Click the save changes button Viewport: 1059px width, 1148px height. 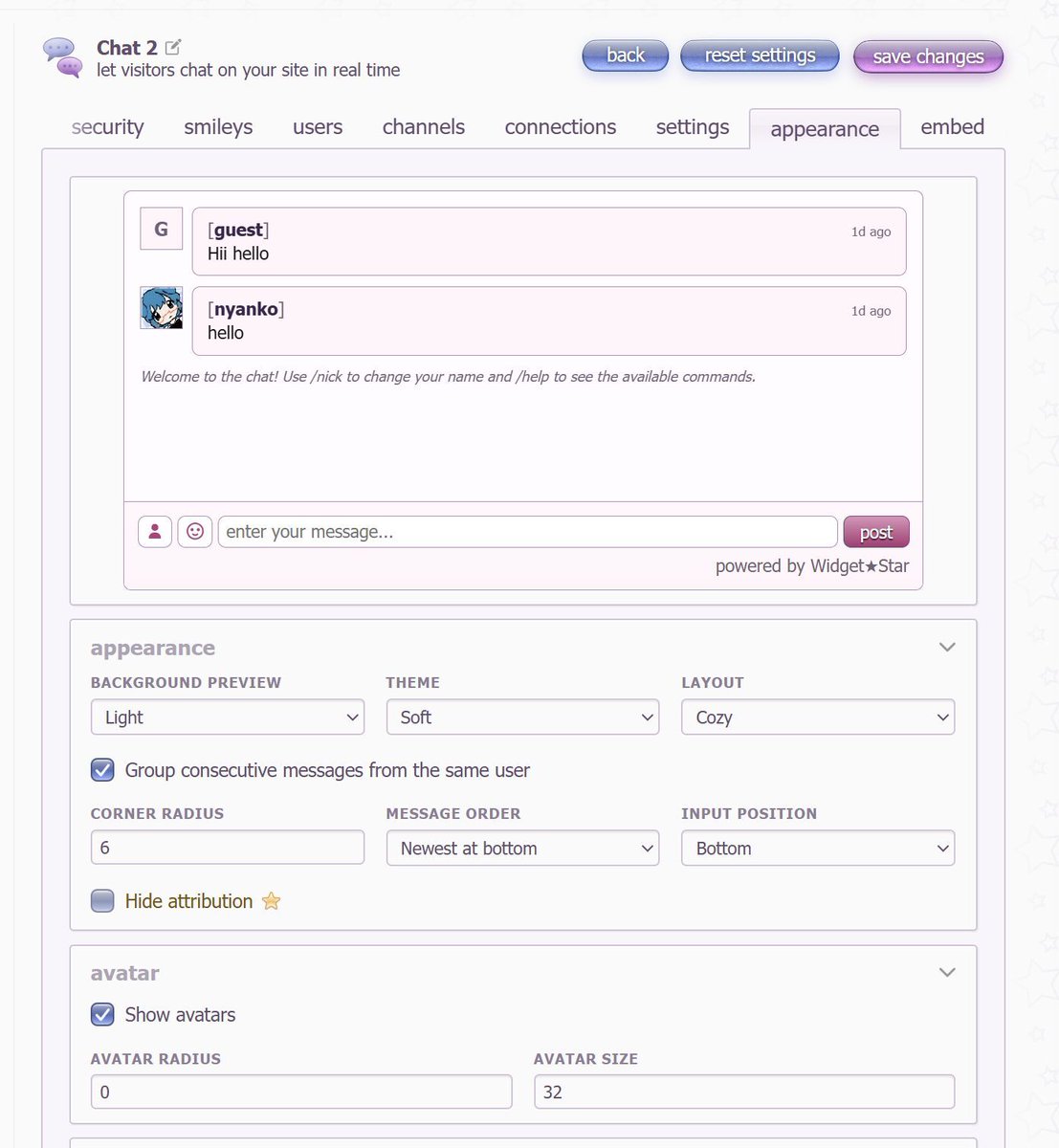pyautogui.click(x=928, y=56)
